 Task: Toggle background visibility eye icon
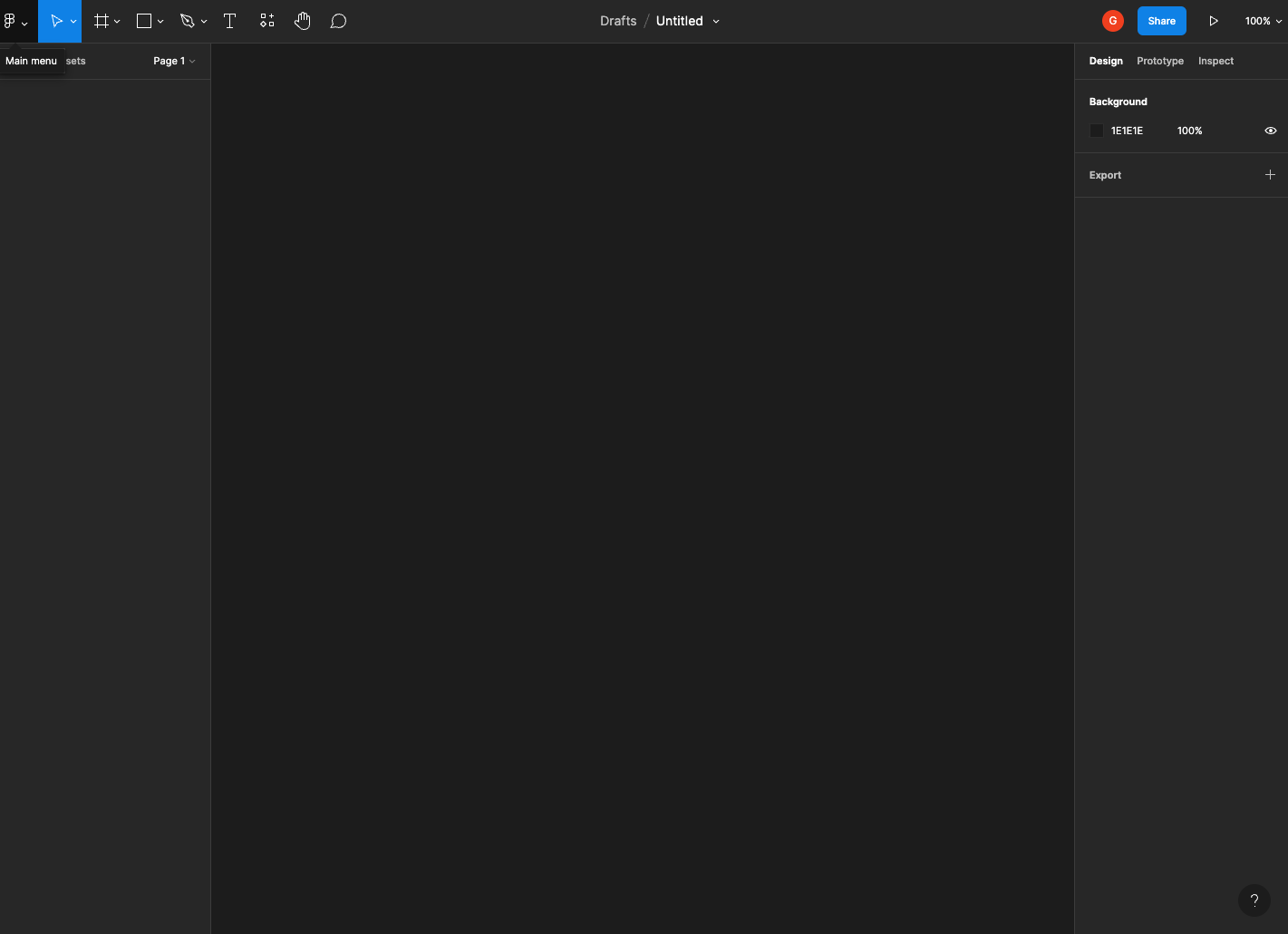pos(1271,131)
